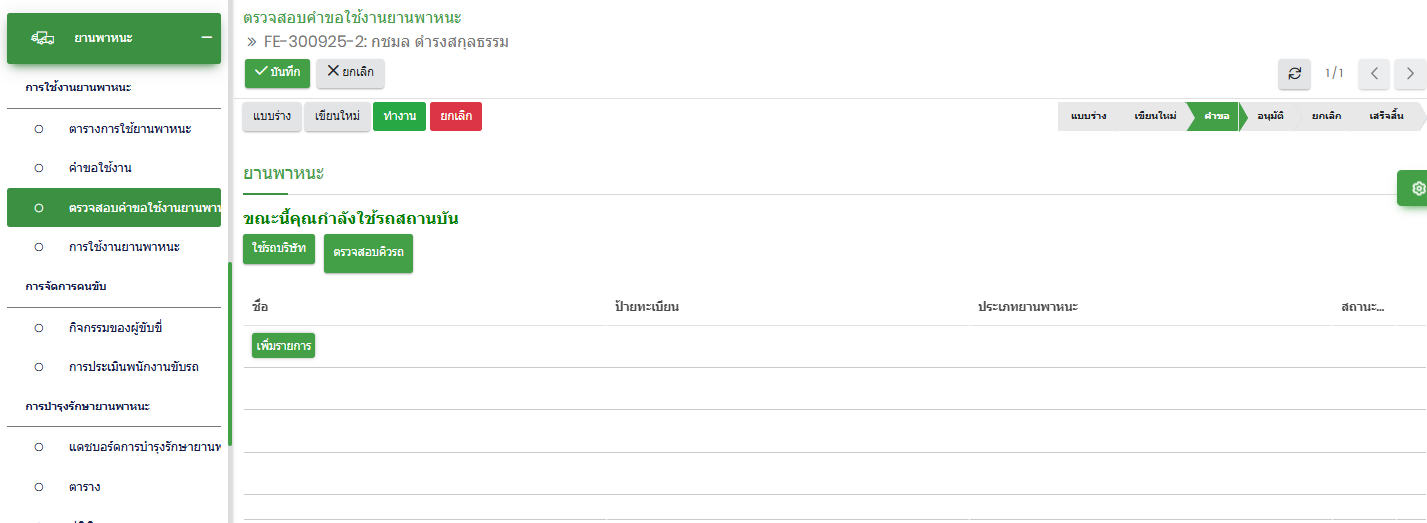Click the ตรวจสอบคิวรถ button
Image resolution: width=1427 pixels, height=523 pixels.
368,253
